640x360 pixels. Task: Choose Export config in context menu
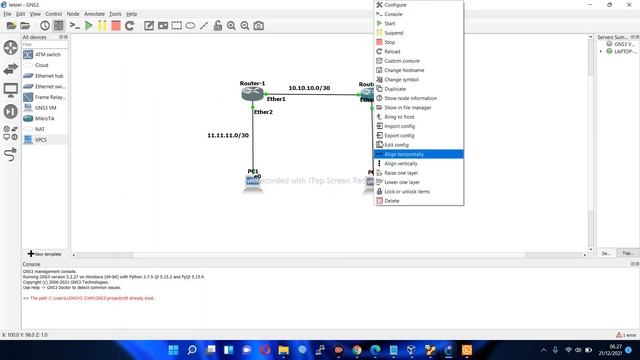[419, 136]
